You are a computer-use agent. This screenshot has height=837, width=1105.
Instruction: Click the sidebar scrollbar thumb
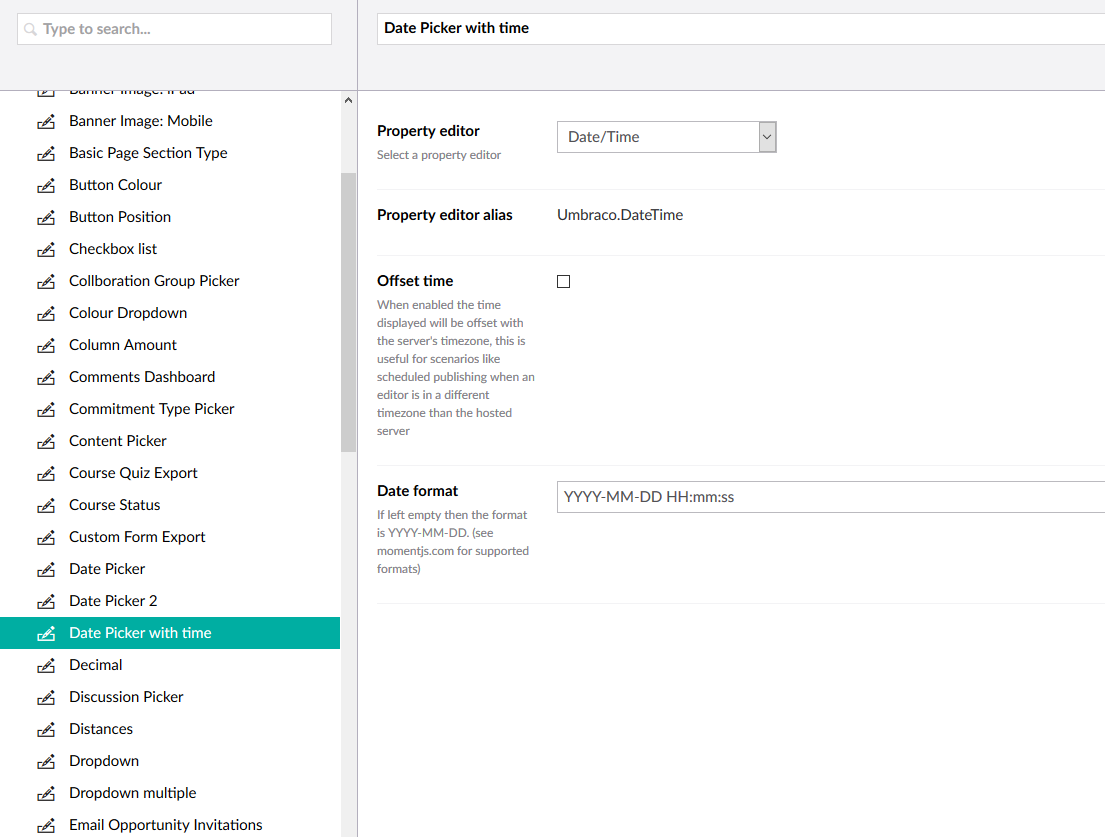tap(348, 312)
